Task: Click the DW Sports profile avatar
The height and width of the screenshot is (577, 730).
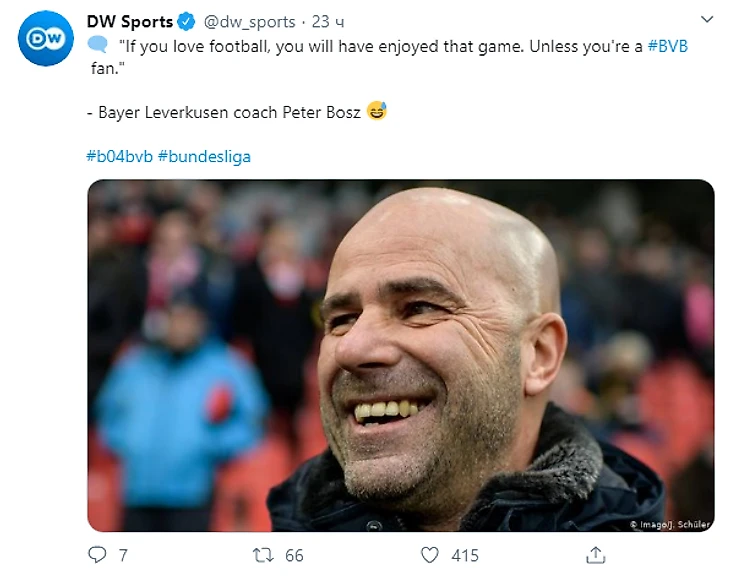Action: pos(44,39)
